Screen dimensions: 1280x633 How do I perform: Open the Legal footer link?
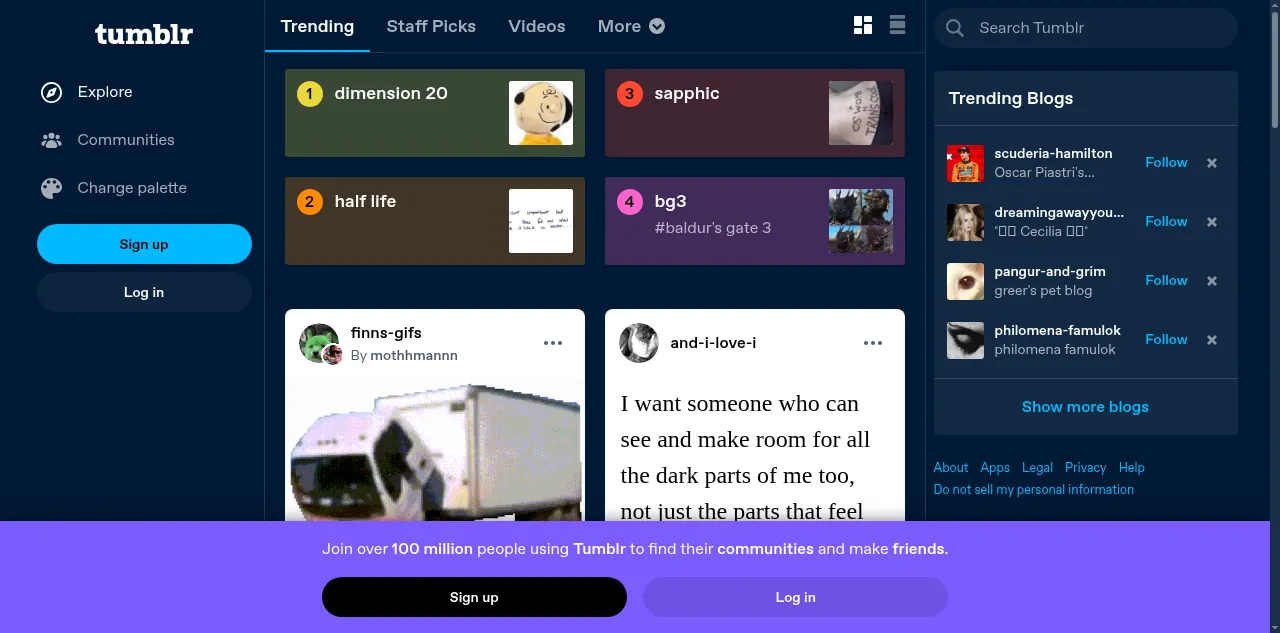tap(1037, 468)
